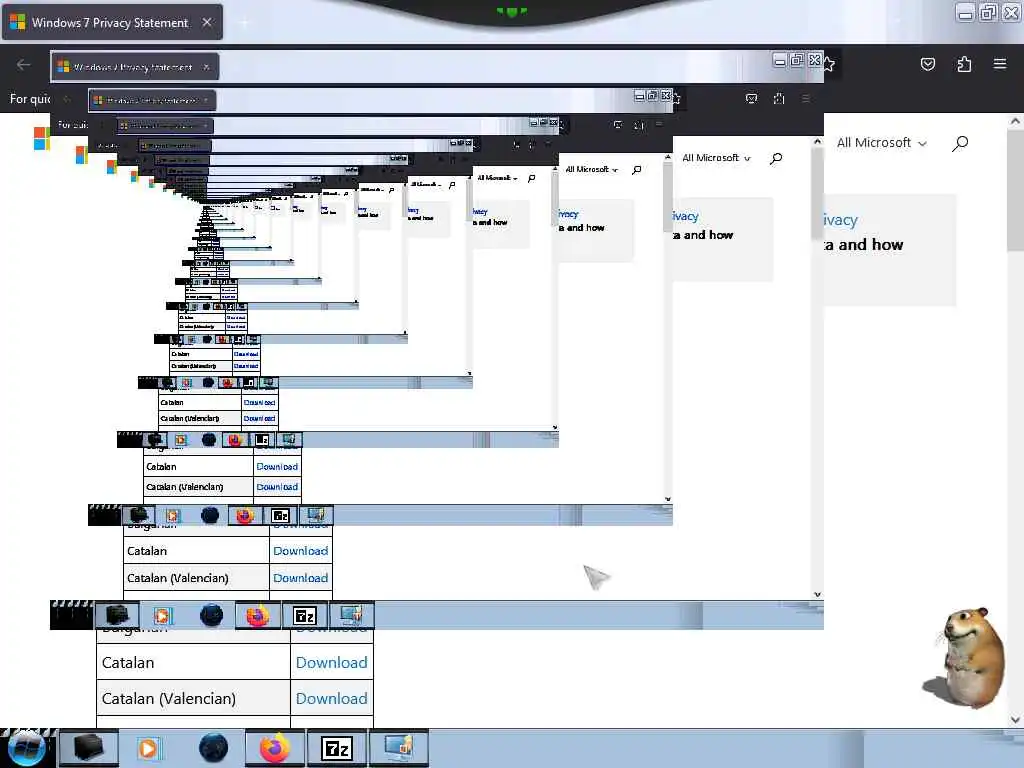Click second-largest Catalan row Download link
This screenshot has height=768, width=1024.
point(300,551)
